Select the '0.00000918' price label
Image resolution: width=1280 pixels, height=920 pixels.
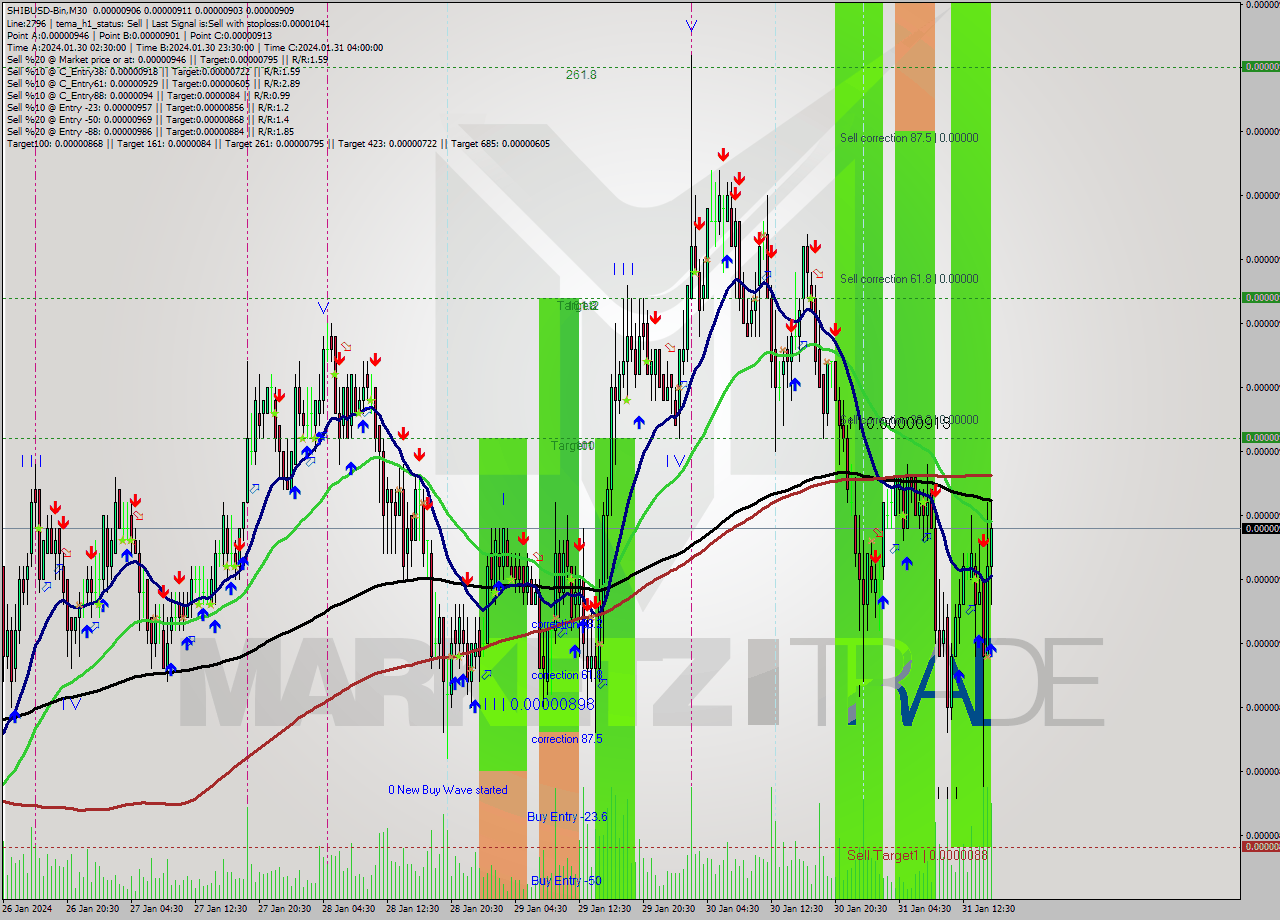907,424
